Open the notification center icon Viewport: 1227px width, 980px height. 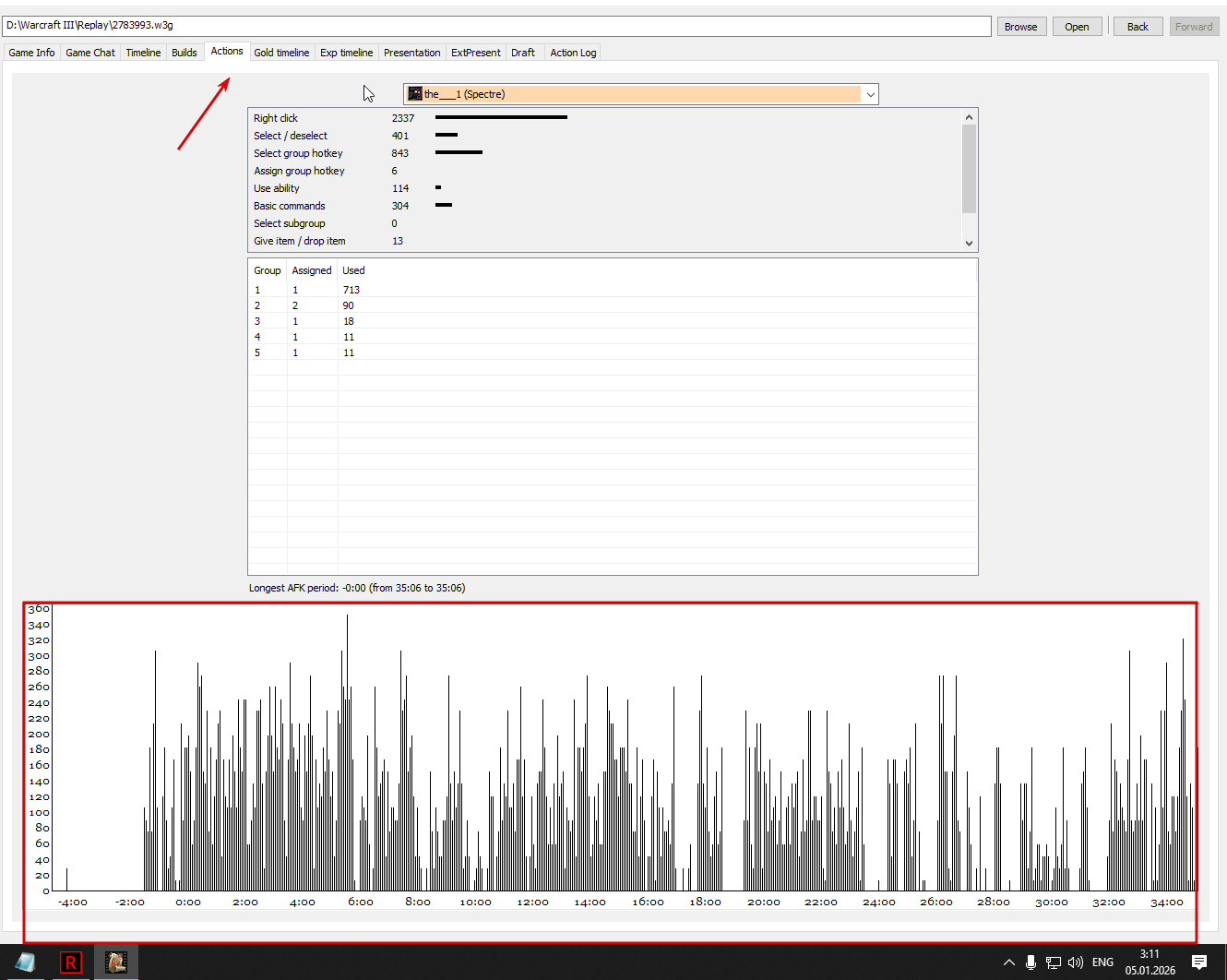1199,962
